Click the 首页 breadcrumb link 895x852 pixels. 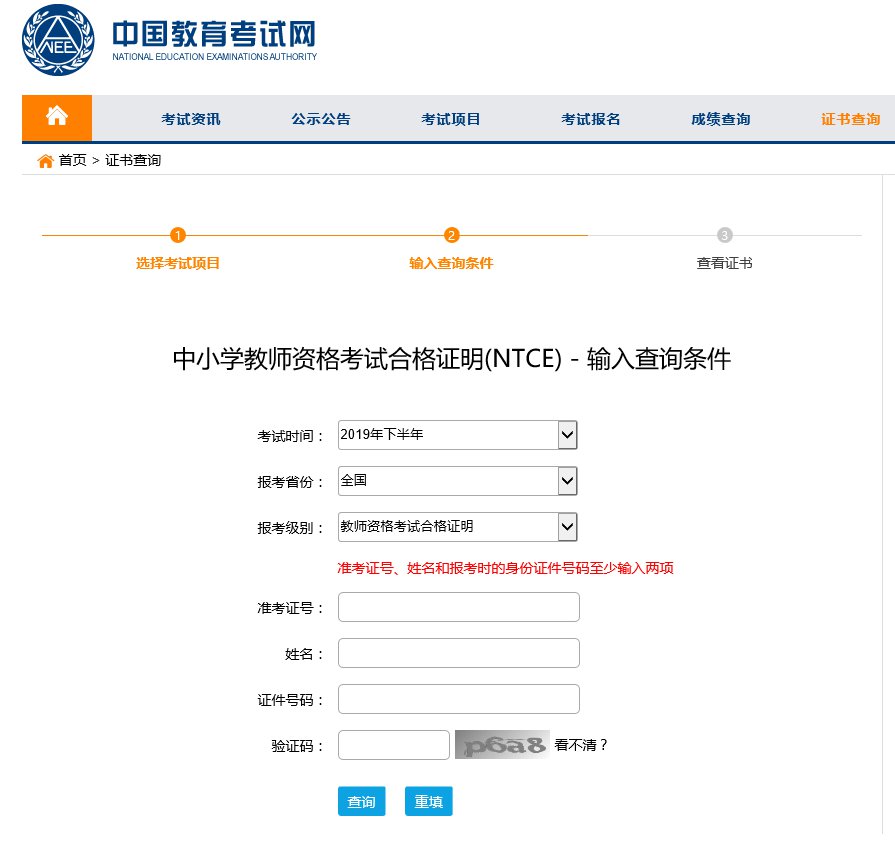(x=72, y=160)
